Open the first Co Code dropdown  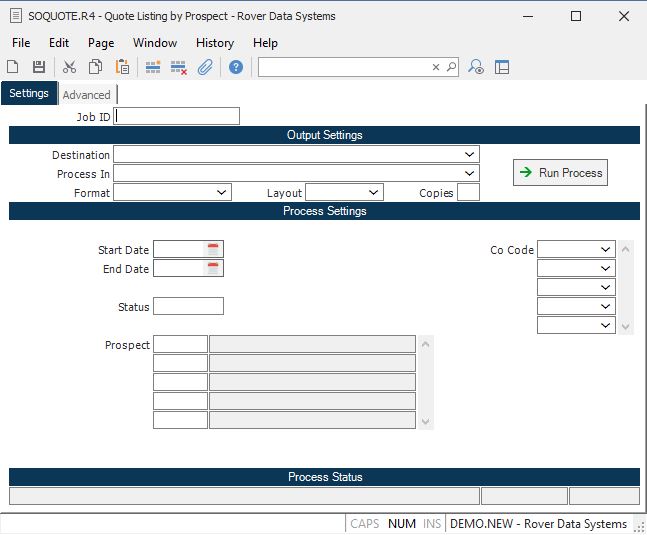pyautogui.click(x=605, y=249)
